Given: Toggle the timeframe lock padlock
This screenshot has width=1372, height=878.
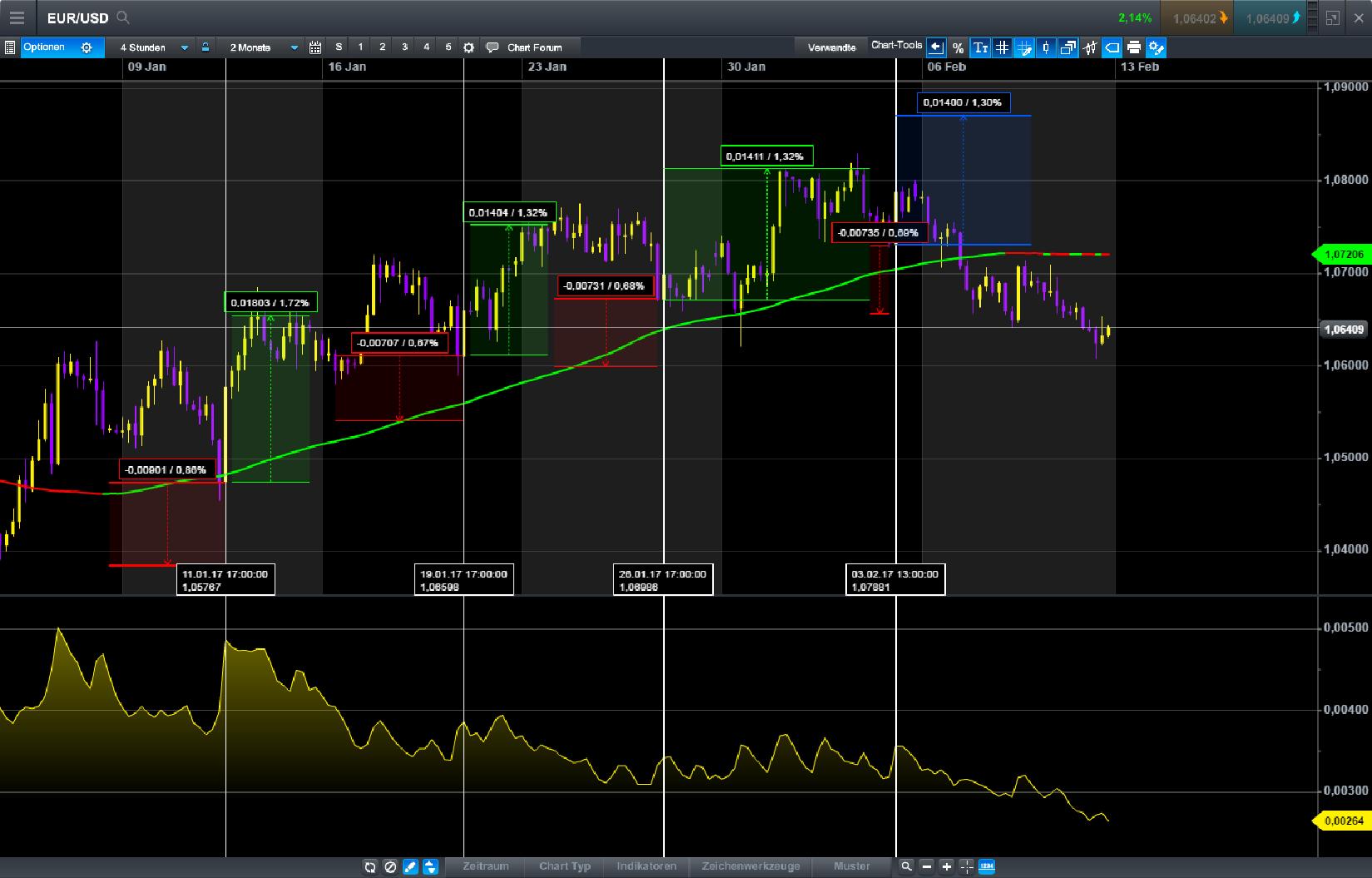Looking at the screenshot, I should pos(205,47).
